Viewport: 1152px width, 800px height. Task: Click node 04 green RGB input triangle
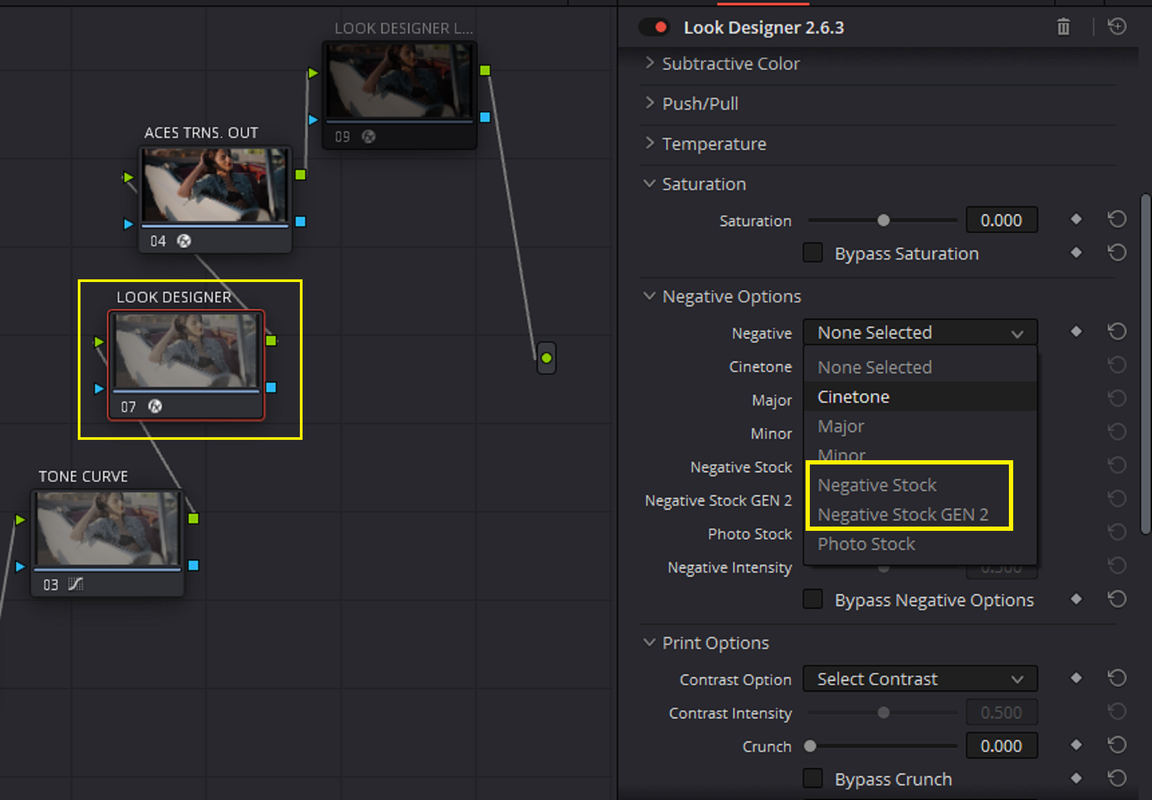[129, 177]
